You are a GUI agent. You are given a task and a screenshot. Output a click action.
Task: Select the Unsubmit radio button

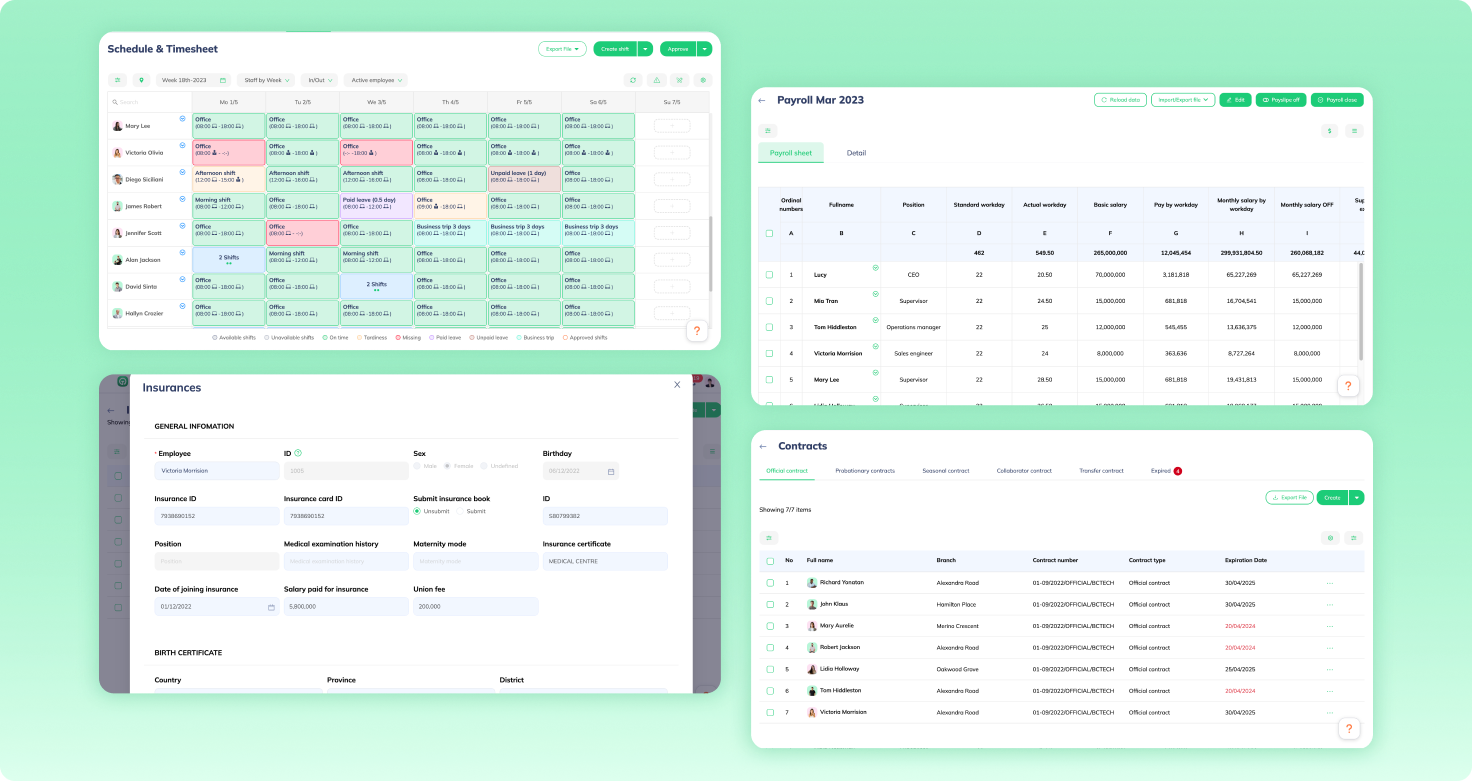(x=418, y=511)
